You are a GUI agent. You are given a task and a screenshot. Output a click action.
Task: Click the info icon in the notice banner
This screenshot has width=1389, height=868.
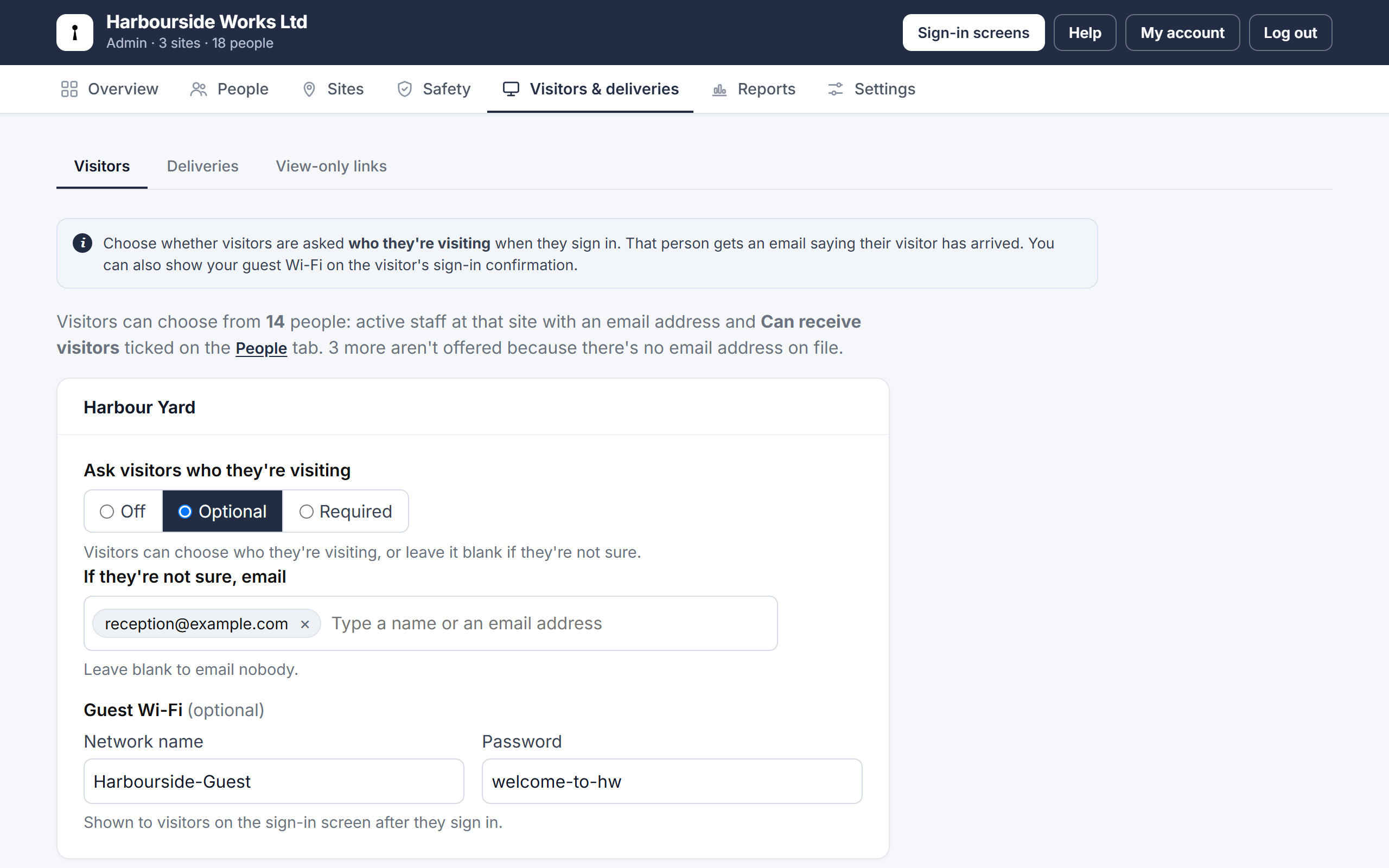coord(82,244)
